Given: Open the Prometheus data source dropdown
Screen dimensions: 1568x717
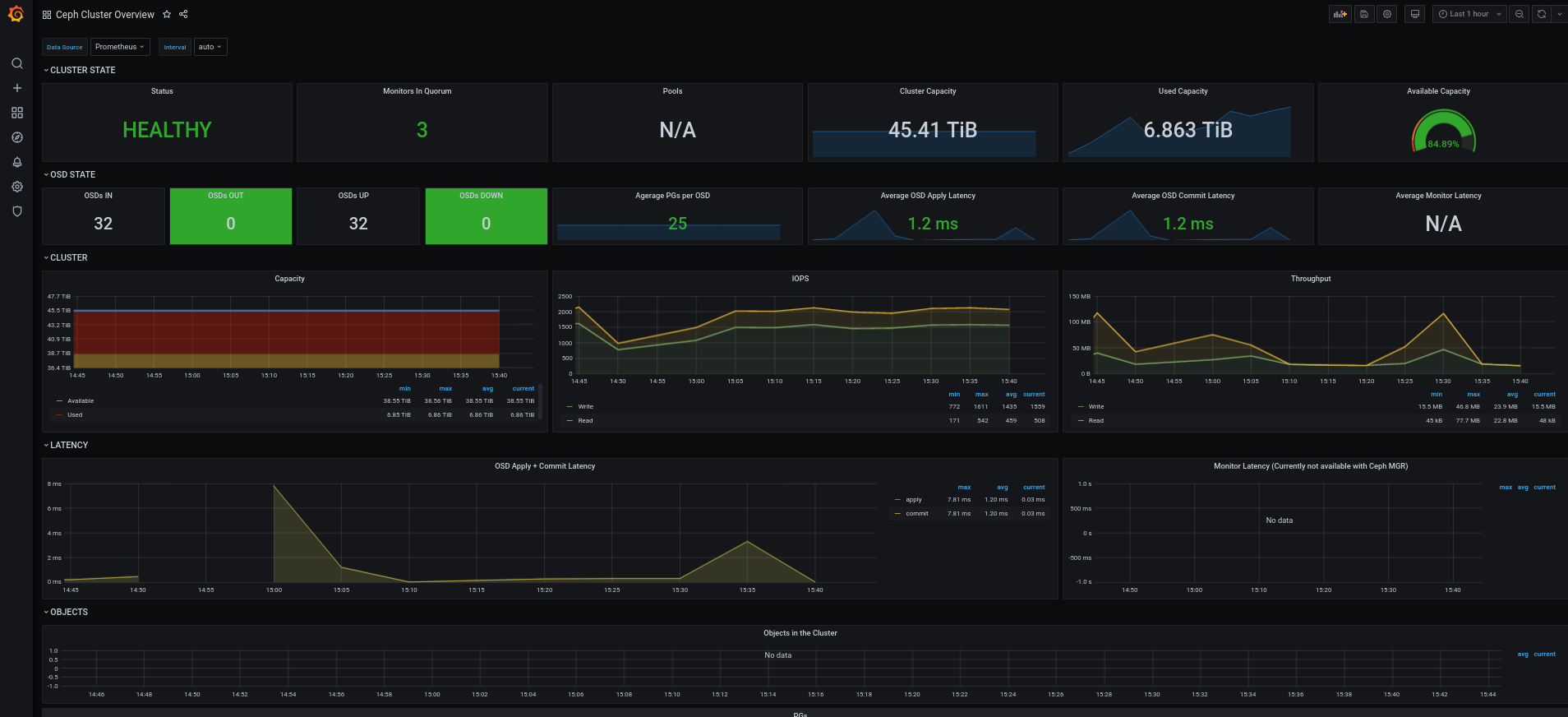Looking at the screenshot, I should 120,47.
